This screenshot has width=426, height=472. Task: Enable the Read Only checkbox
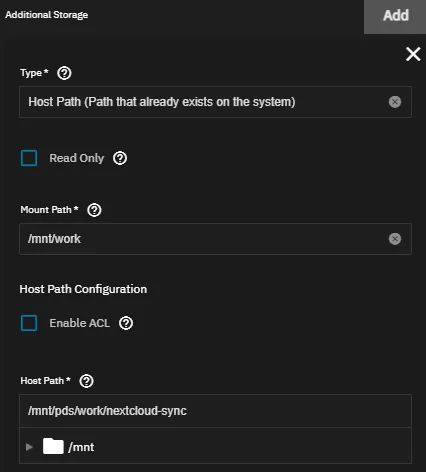click(x=29, y=158)
